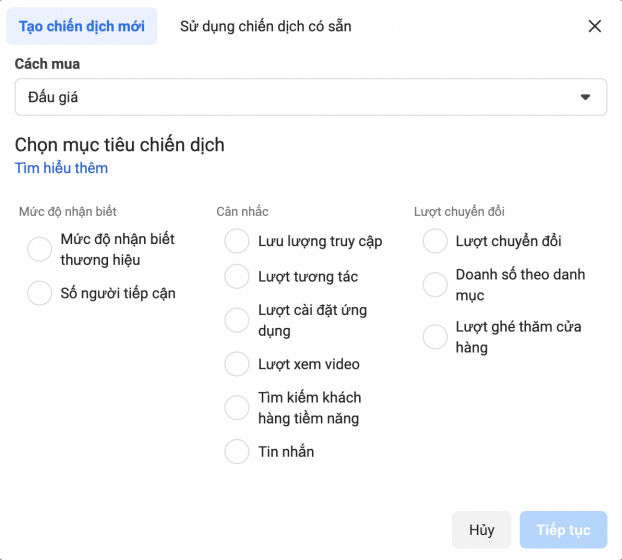Click the Tiếp tục continue button
Image resolution: width=622 pixels, height=560 pixels.
pyautogui.click(x=563, y=530)
